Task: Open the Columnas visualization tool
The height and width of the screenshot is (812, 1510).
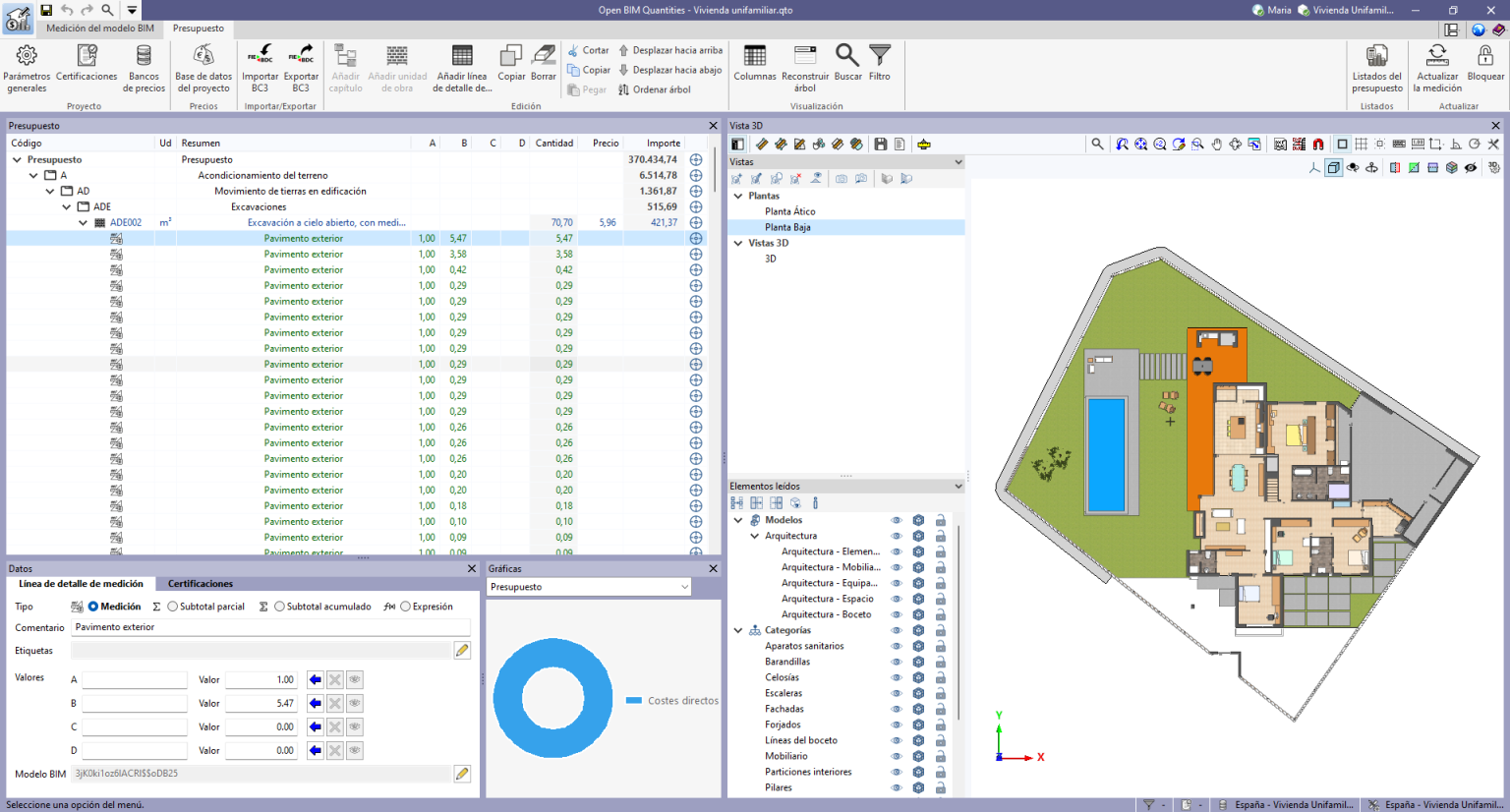Action: coord(755,63)
